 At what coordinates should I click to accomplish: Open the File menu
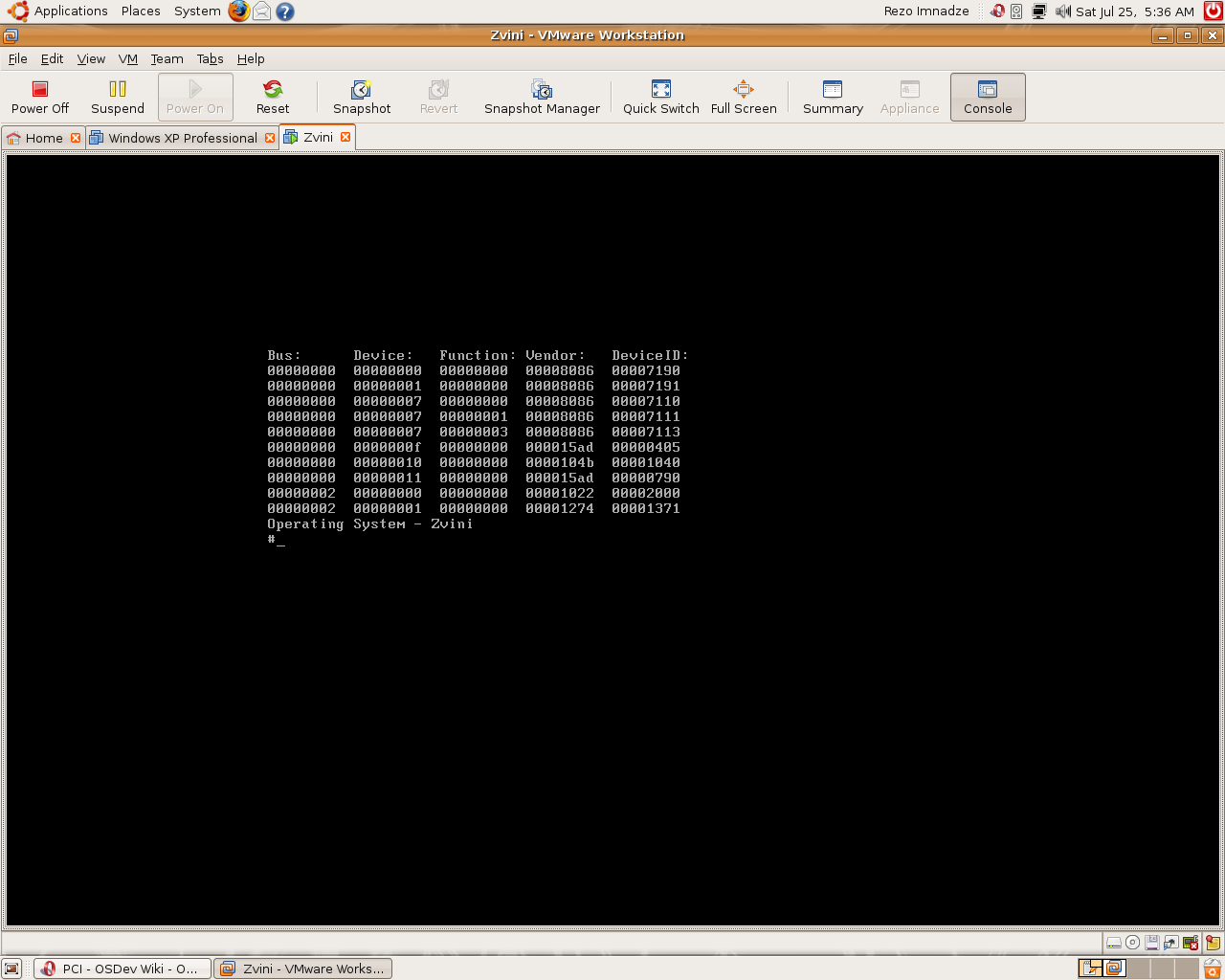click(x=17, y=58)
